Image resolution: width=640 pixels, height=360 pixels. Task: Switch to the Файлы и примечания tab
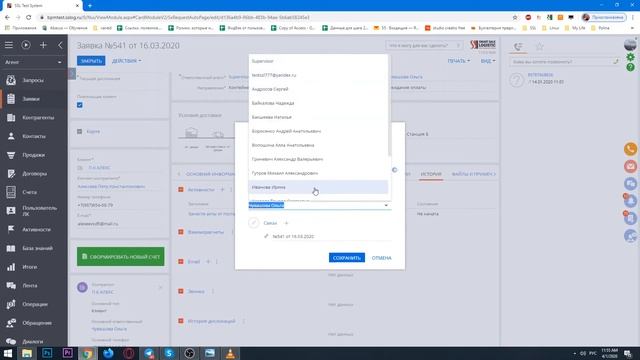click(x=472, y=174)
